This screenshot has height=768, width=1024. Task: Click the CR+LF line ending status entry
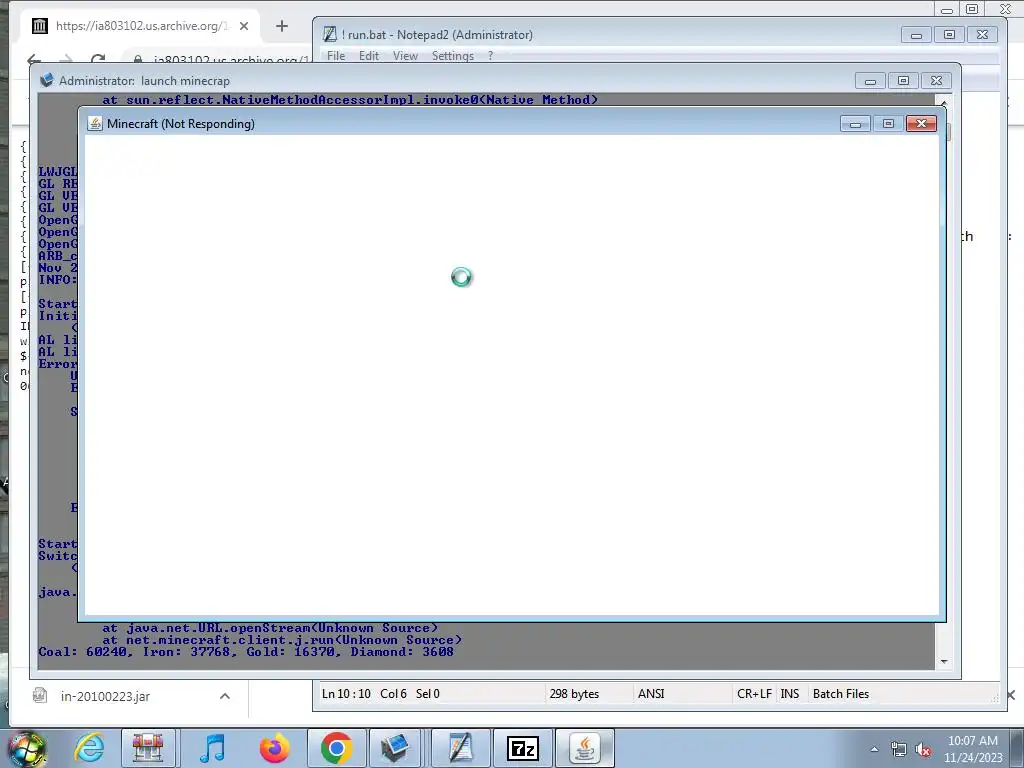click(x=754, y=694)
